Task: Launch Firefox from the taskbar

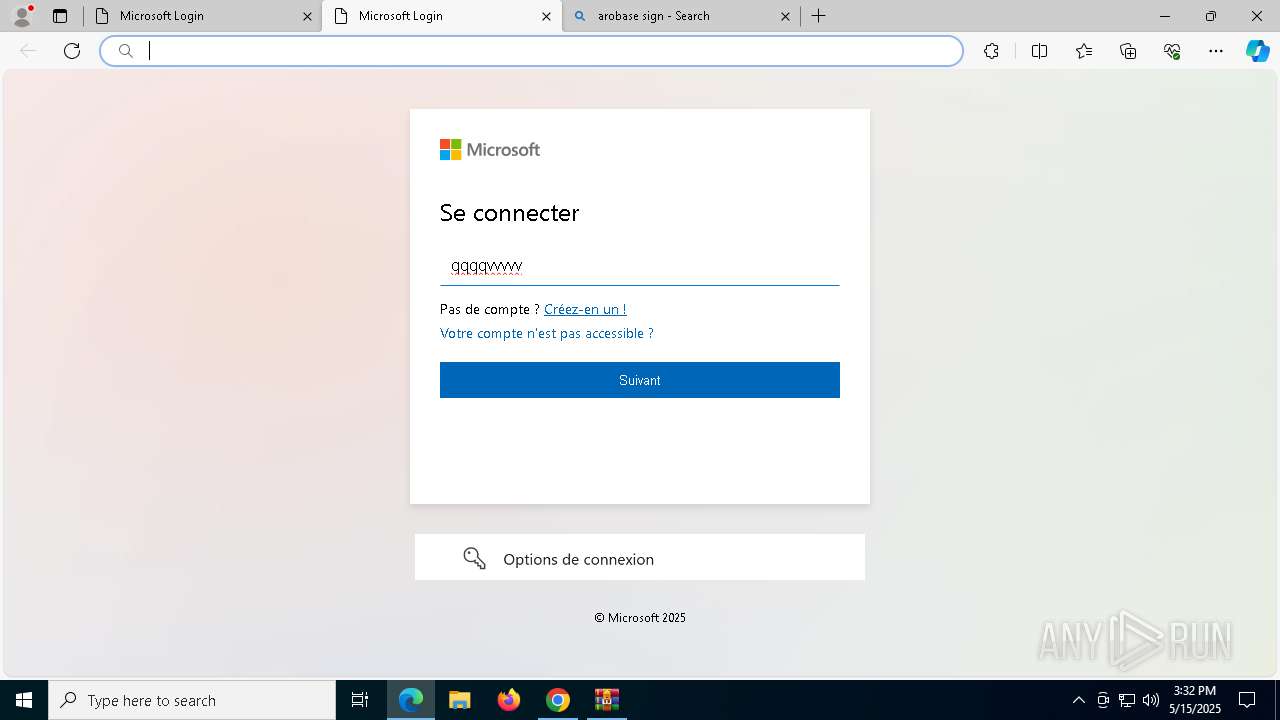Action: coord(509,700)
